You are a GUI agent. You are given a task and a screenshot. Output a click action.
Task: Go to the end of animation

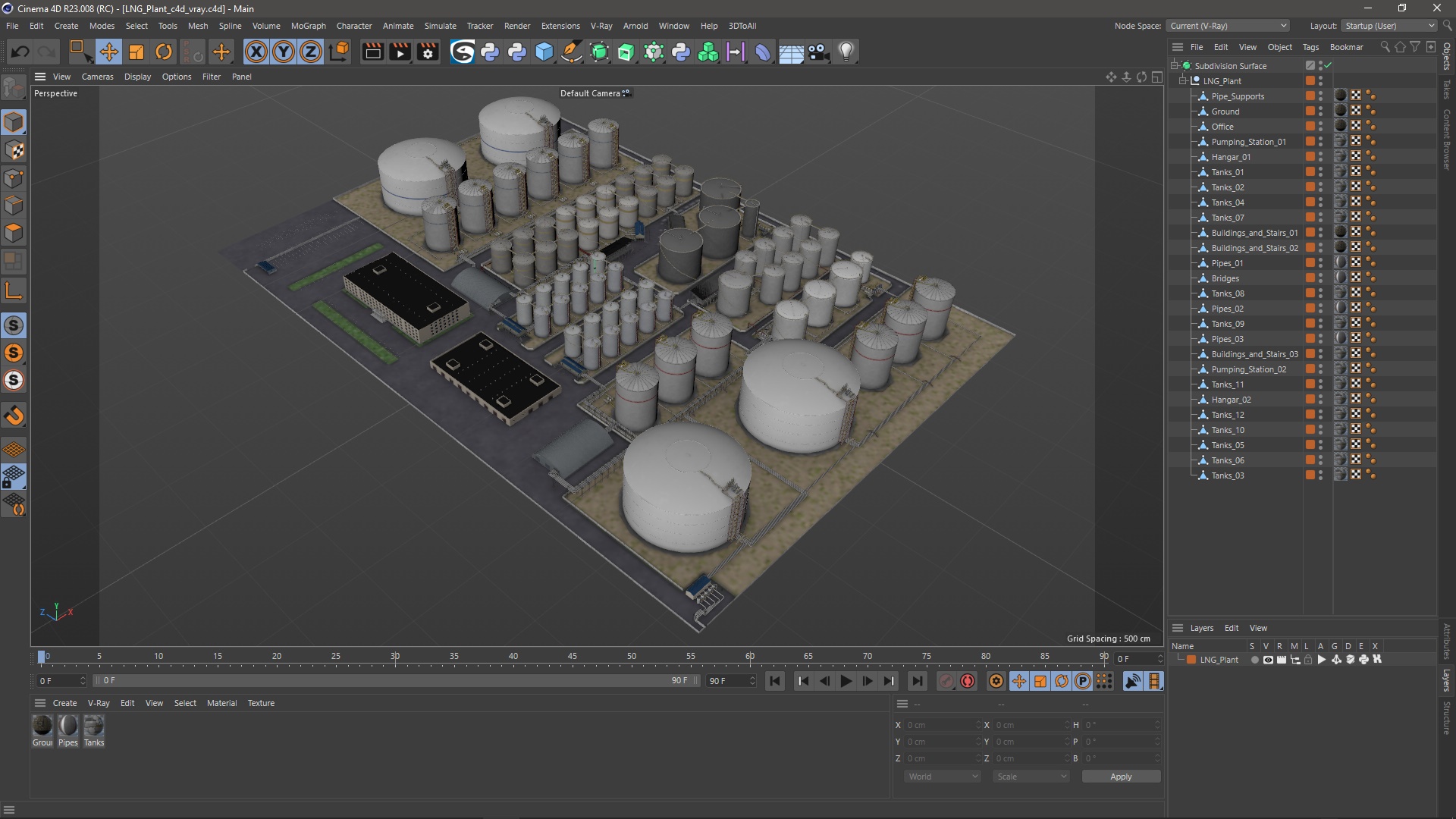click(917, 681)
